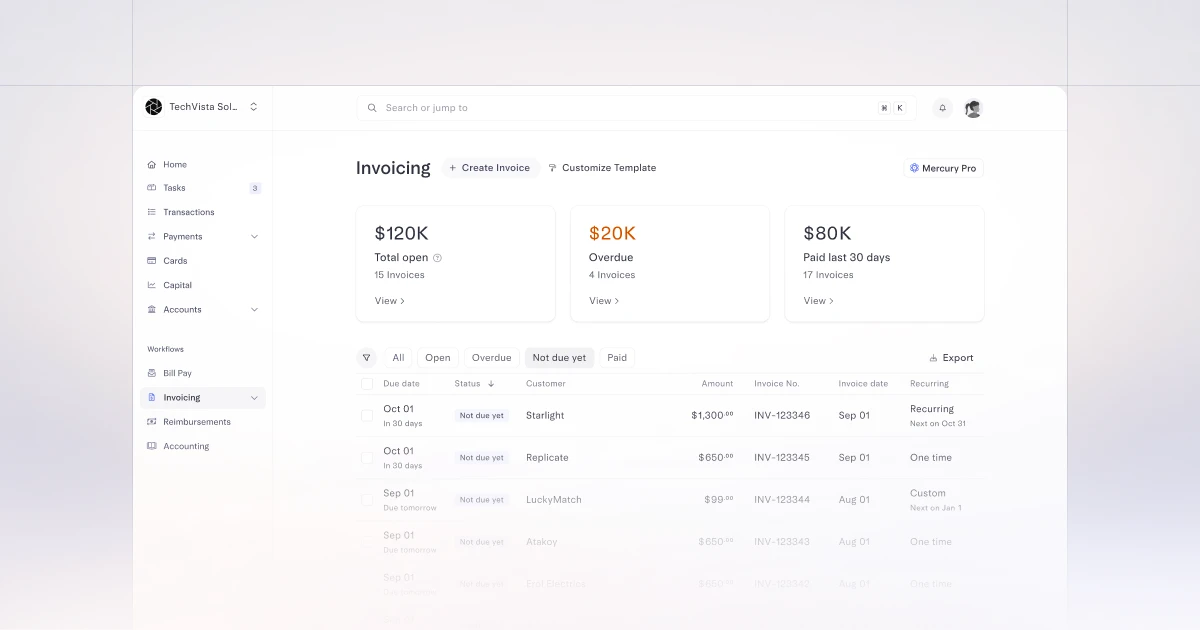
Task: Select the Capital chart icon
Action: [x=153, y=285]
